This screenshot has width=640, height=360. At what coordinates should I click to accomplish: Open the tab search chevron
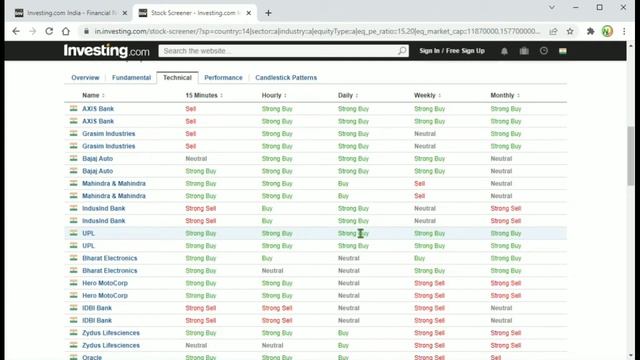(551, 7)
